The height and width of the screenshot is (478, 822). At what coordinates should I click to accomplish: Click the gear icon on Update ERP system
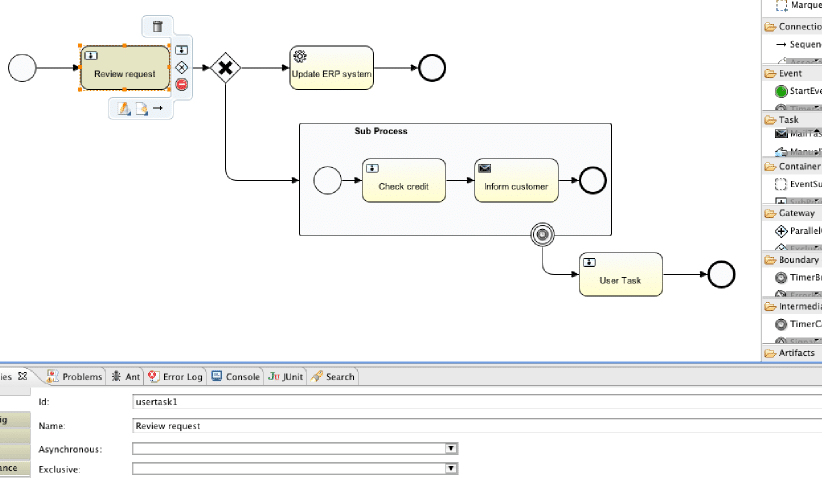coord(300,56)
